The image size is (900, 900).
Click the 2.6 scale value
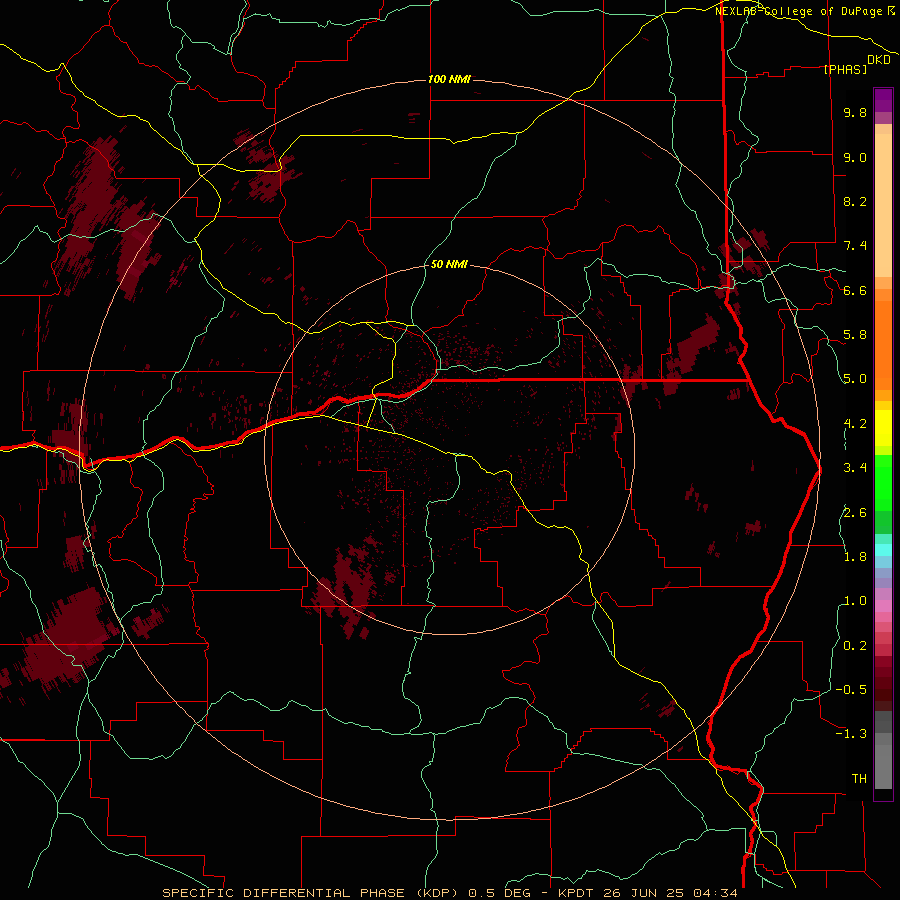point(855,512)
